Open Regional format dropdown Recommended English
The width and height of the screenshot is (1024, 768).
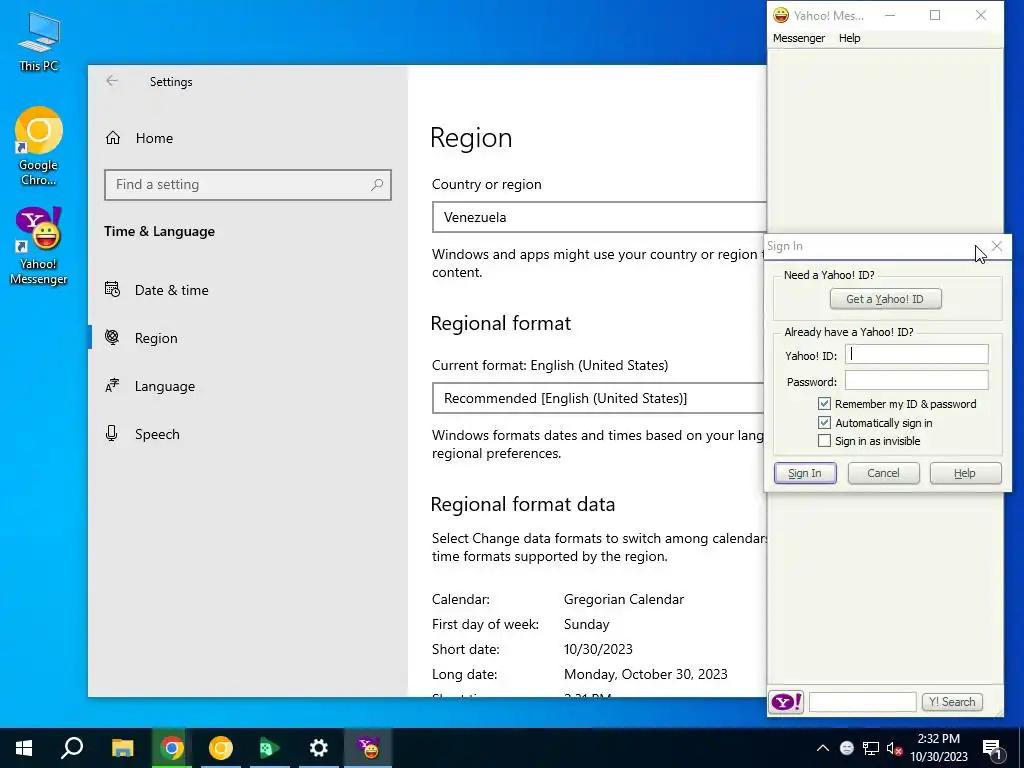[599, 398]
